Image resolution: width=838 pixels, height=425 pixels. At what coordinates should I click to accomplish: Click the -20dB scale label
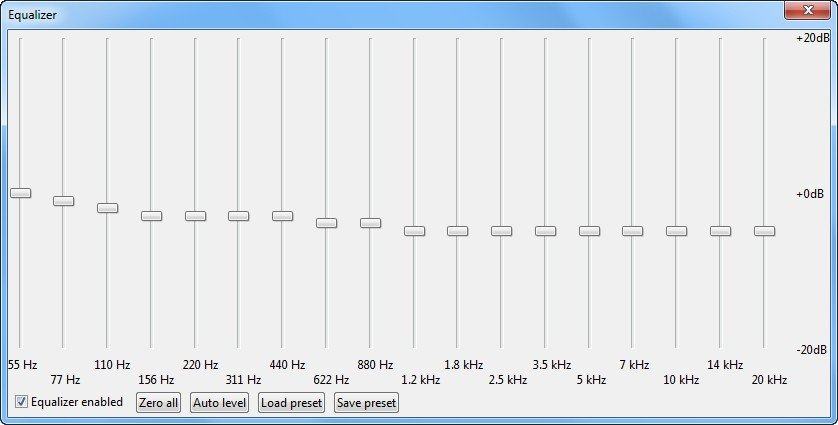click(812, 350)
